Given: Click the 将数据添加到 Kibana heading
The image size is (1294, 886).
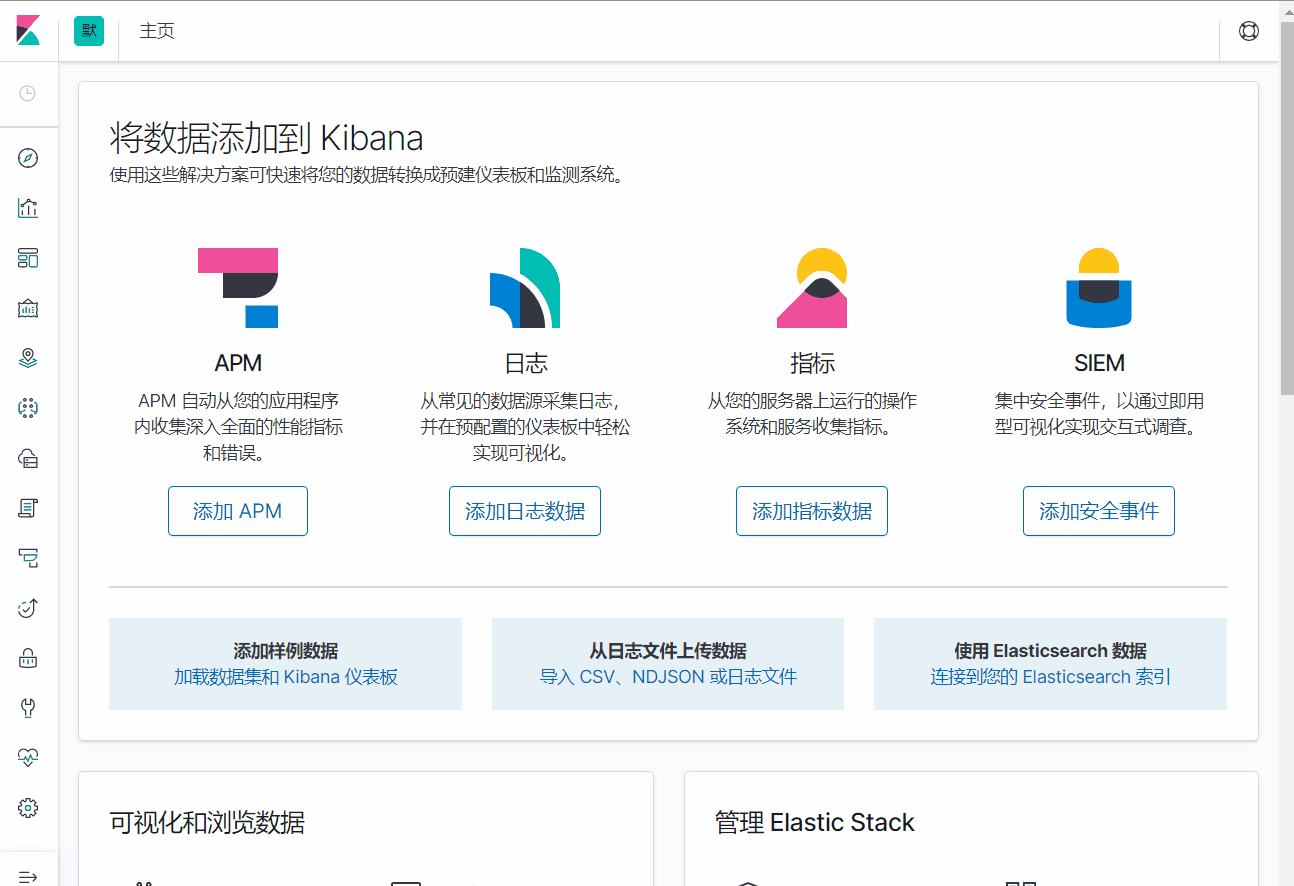Looking at the screenshot, I should (x=266, y=138).
